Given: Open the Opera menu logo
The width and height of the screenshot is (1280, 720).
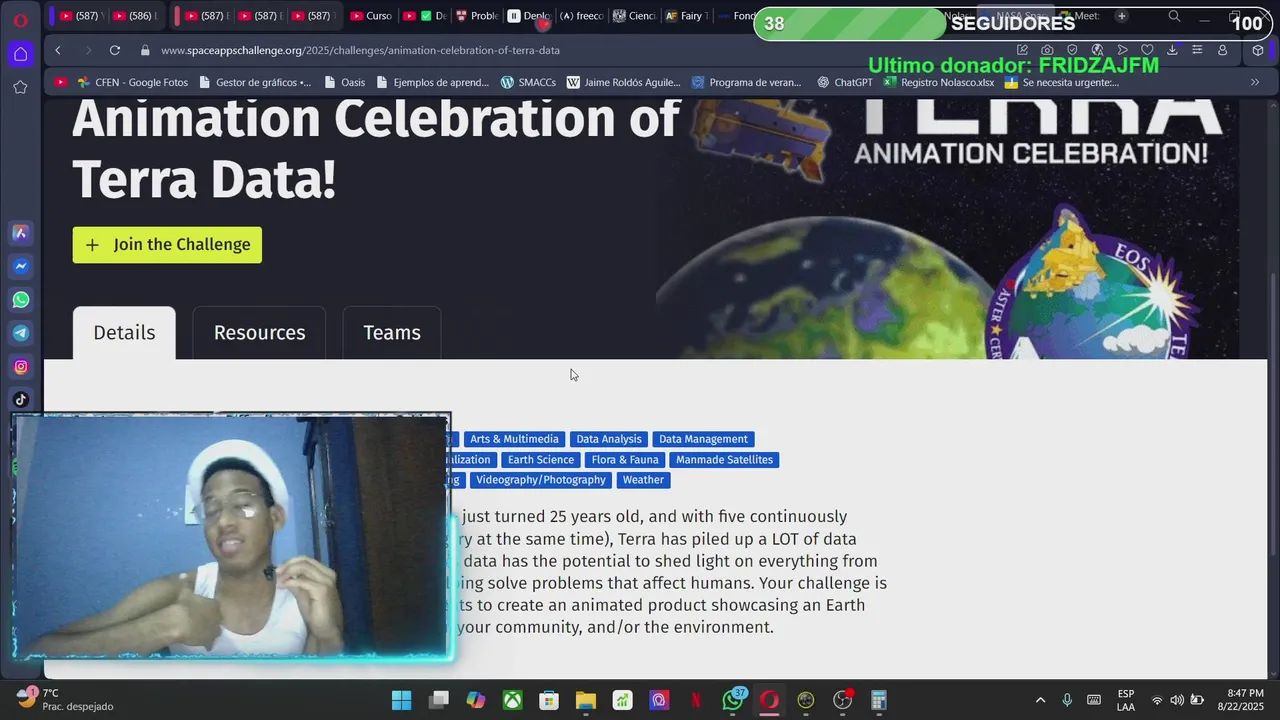Looking at the screenshot, I should coord(20,19).
